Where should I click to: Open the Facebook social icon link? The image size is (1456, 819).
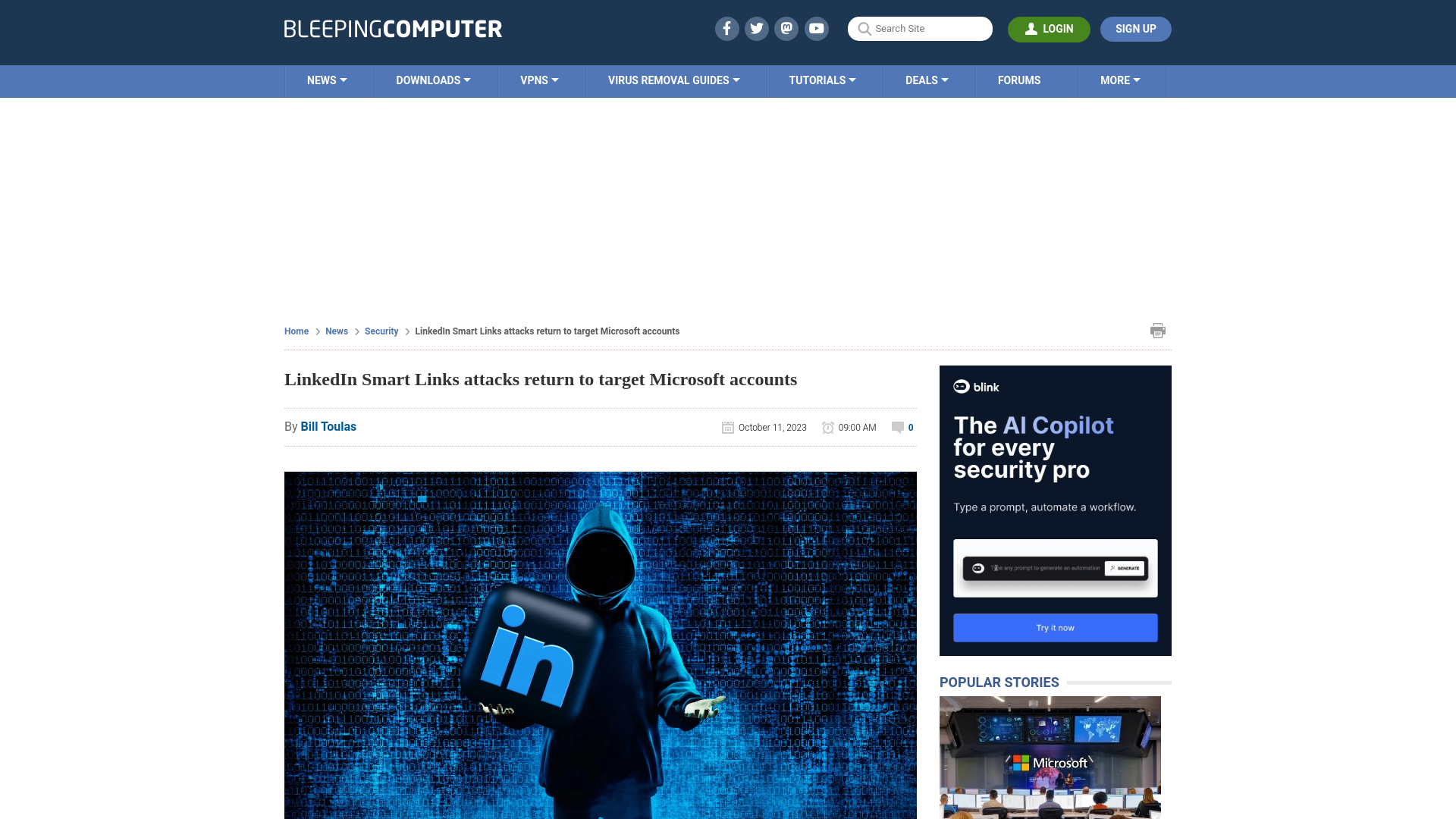[x=727, y=28]
